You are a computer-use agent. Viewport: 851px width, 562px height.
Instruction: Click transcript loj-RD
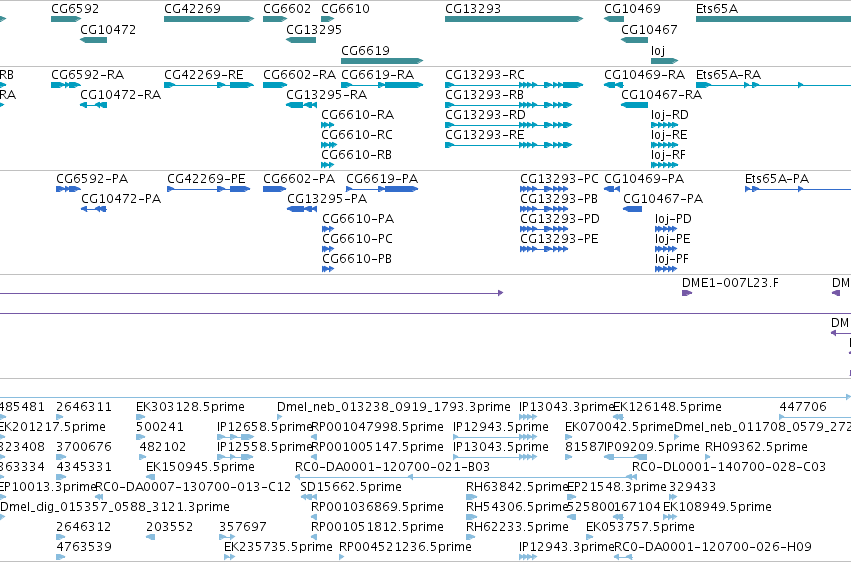coord(670,115)
